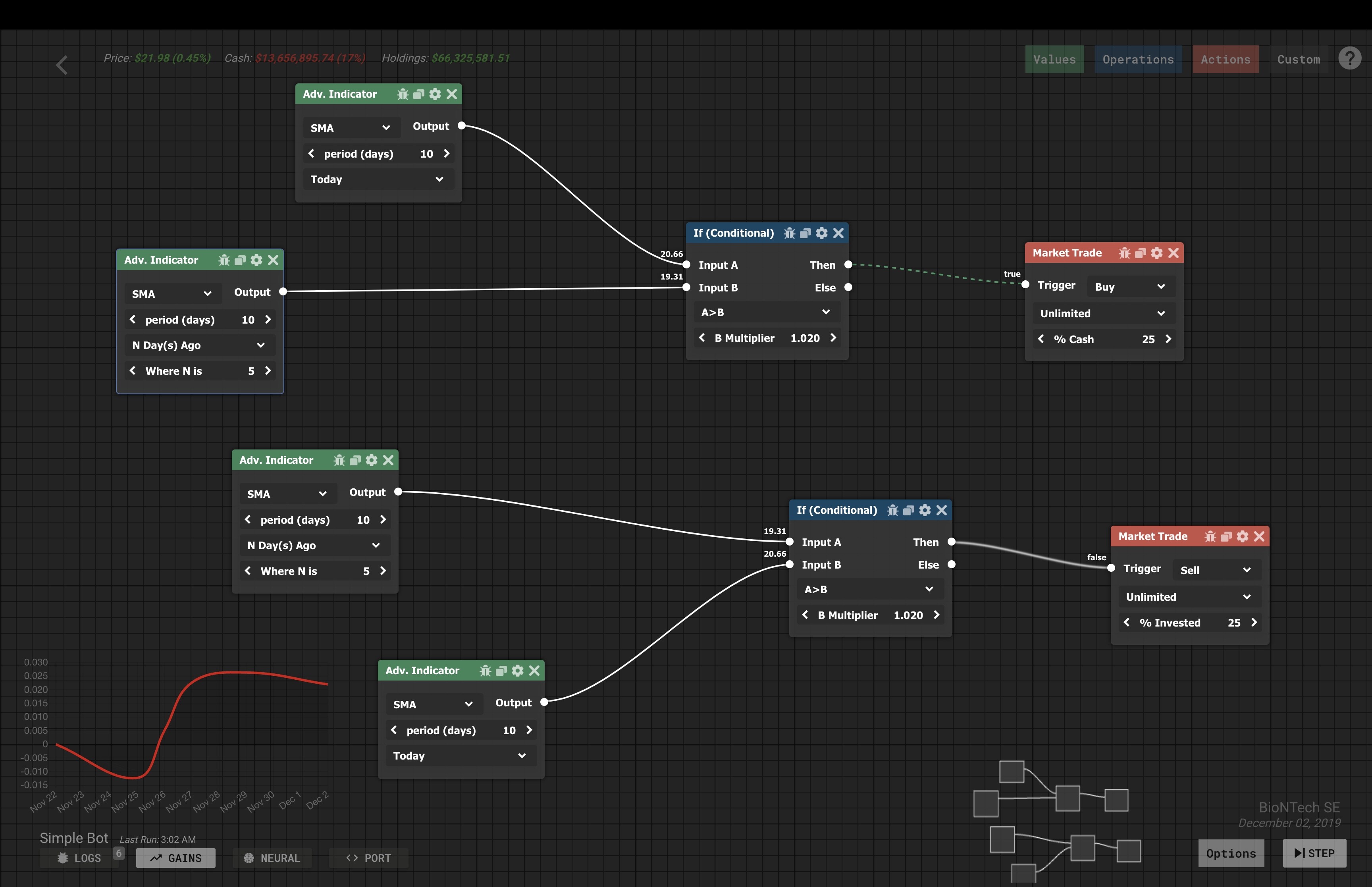
Task: Open settings gear on bottom Adv. Indicator node
Action: 517,671
